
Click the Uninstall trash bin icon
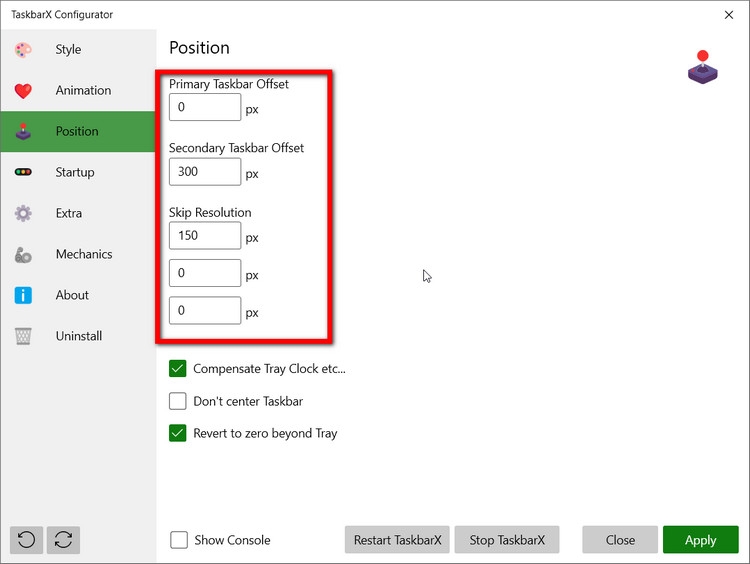pyautogui.click(x=23, y=337)
